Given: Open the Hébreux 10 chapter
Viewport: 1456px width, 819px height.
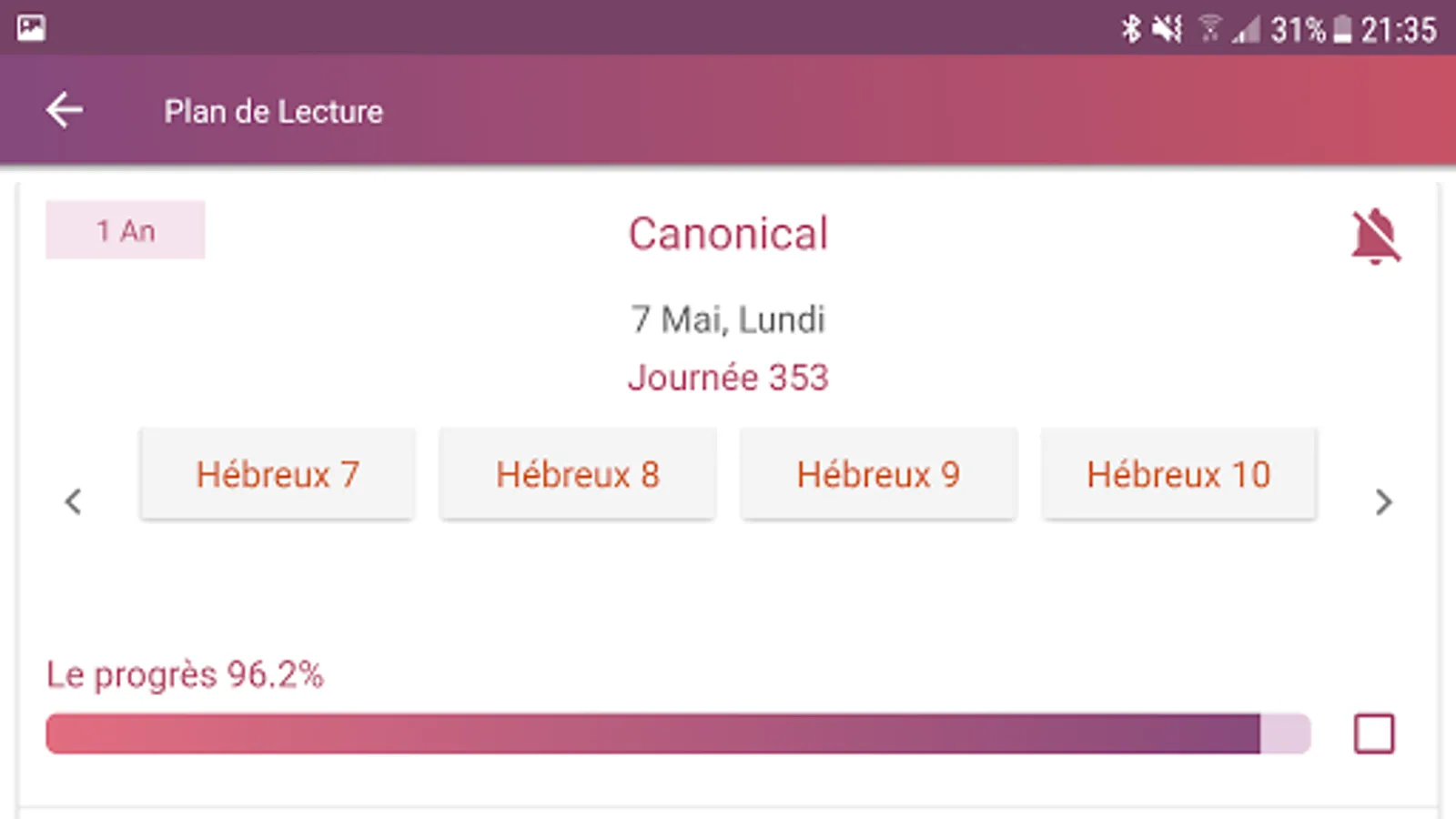Looking at the screenshot, I should click(x=1178, y=474).
